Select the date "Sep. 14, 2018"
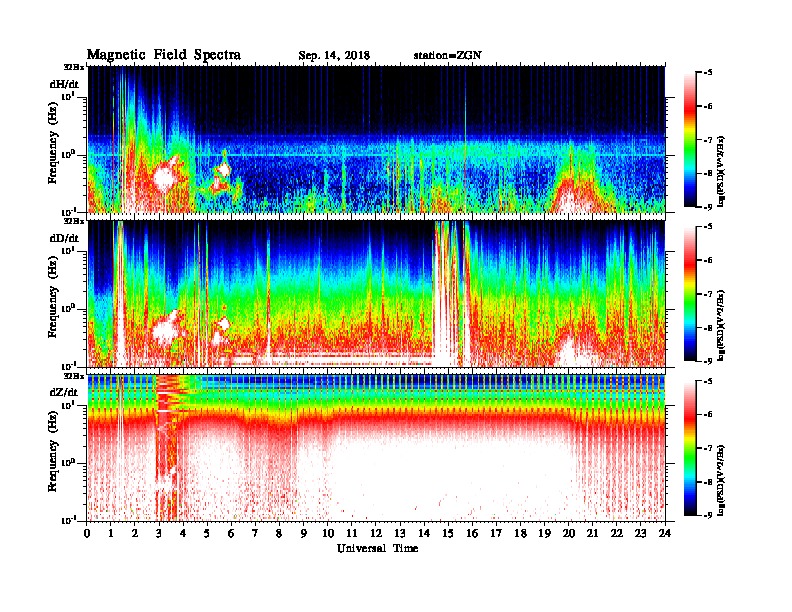This screenshot has height=612, width=792. (334, 56)
